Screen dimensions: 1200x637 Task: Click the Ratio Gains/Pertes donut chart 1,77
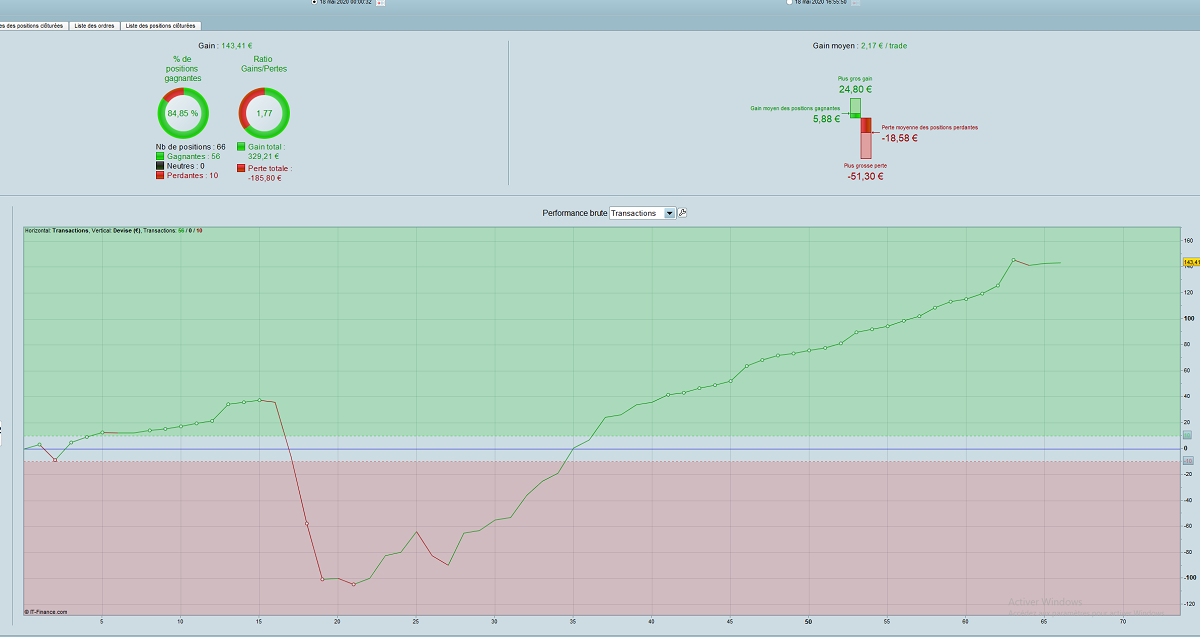click(264, 114)
